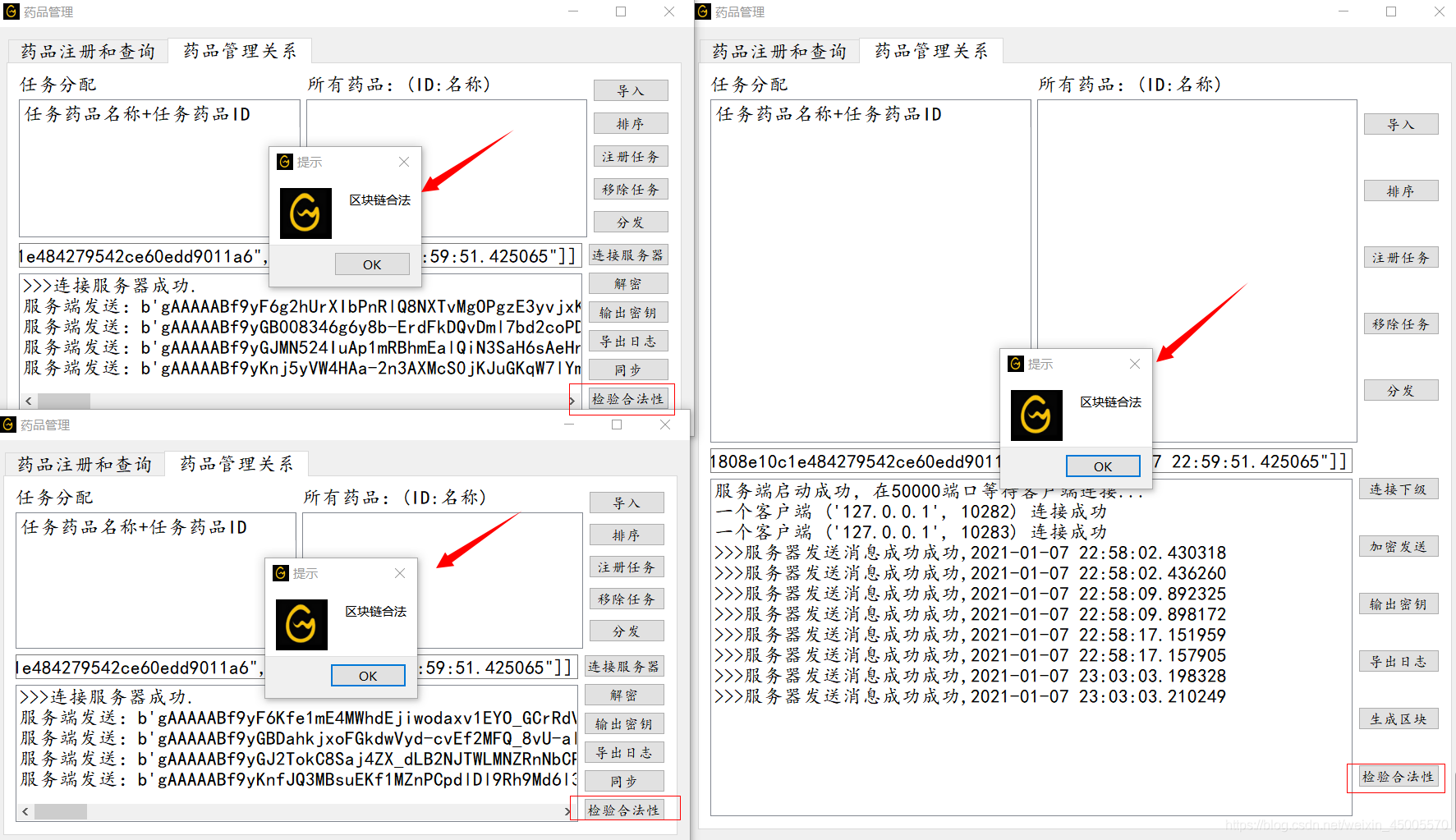1456x840 pixels.
Task: Click 任务分配 list box in top-left window
Action: 159,168
